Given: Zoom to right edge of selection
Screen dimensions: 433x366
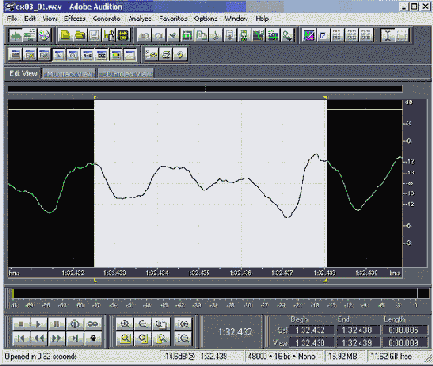Looking at the screenshot, I should coord(161,338).
